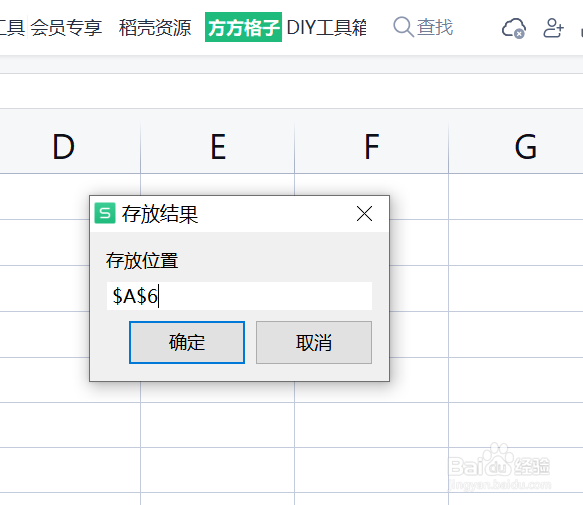Screen dimensions: 583x505
Task: Click the 存放位置 input field
Action: 239,296
